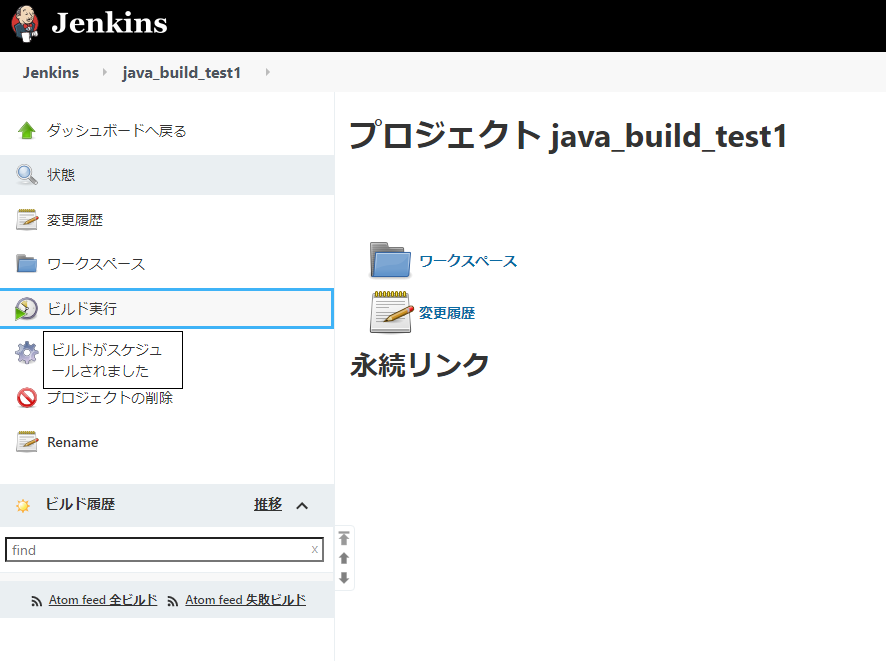Screen dimensions: 886x661
Task: Expand the breadcrumb arrow after java_build_test1
Action: pos(267,71)
